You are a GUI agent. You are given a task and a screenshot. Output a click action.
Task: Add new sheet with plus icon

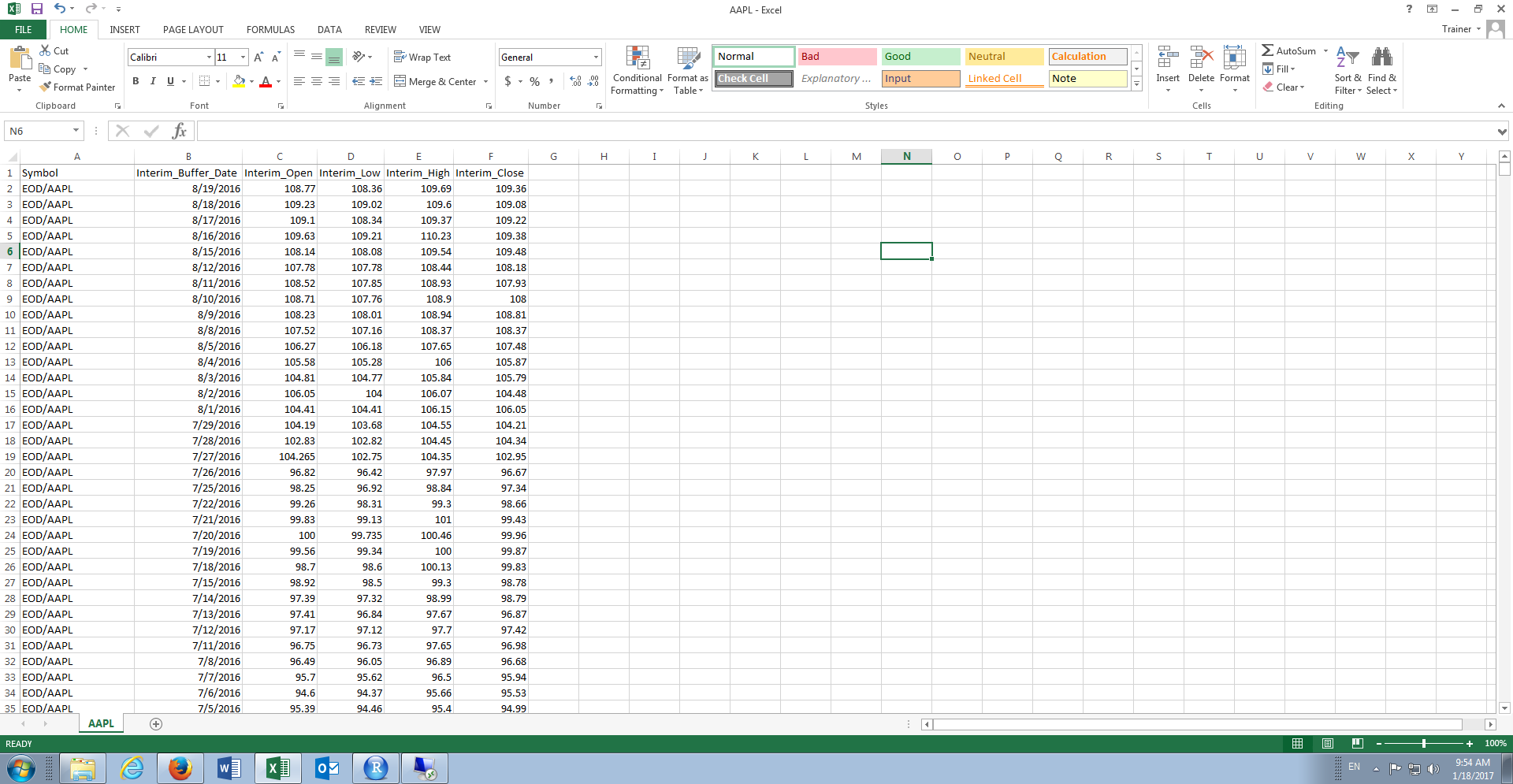tap(156, 724)
